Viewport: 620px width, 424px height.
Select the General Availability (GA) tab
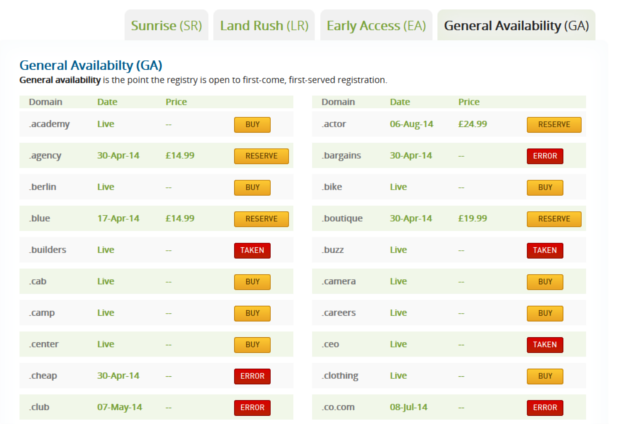click(516, 25)
